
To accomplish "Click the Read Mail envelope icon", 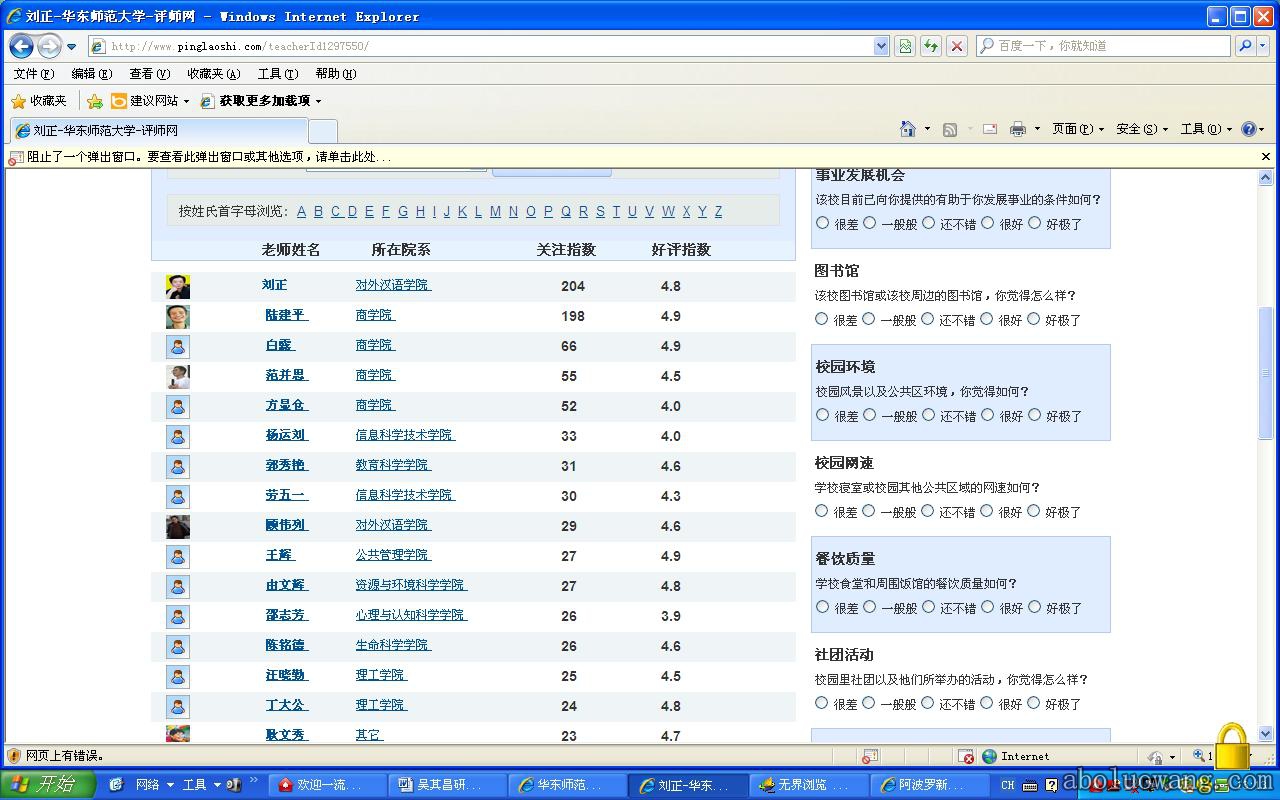I will tap(990, 129).
